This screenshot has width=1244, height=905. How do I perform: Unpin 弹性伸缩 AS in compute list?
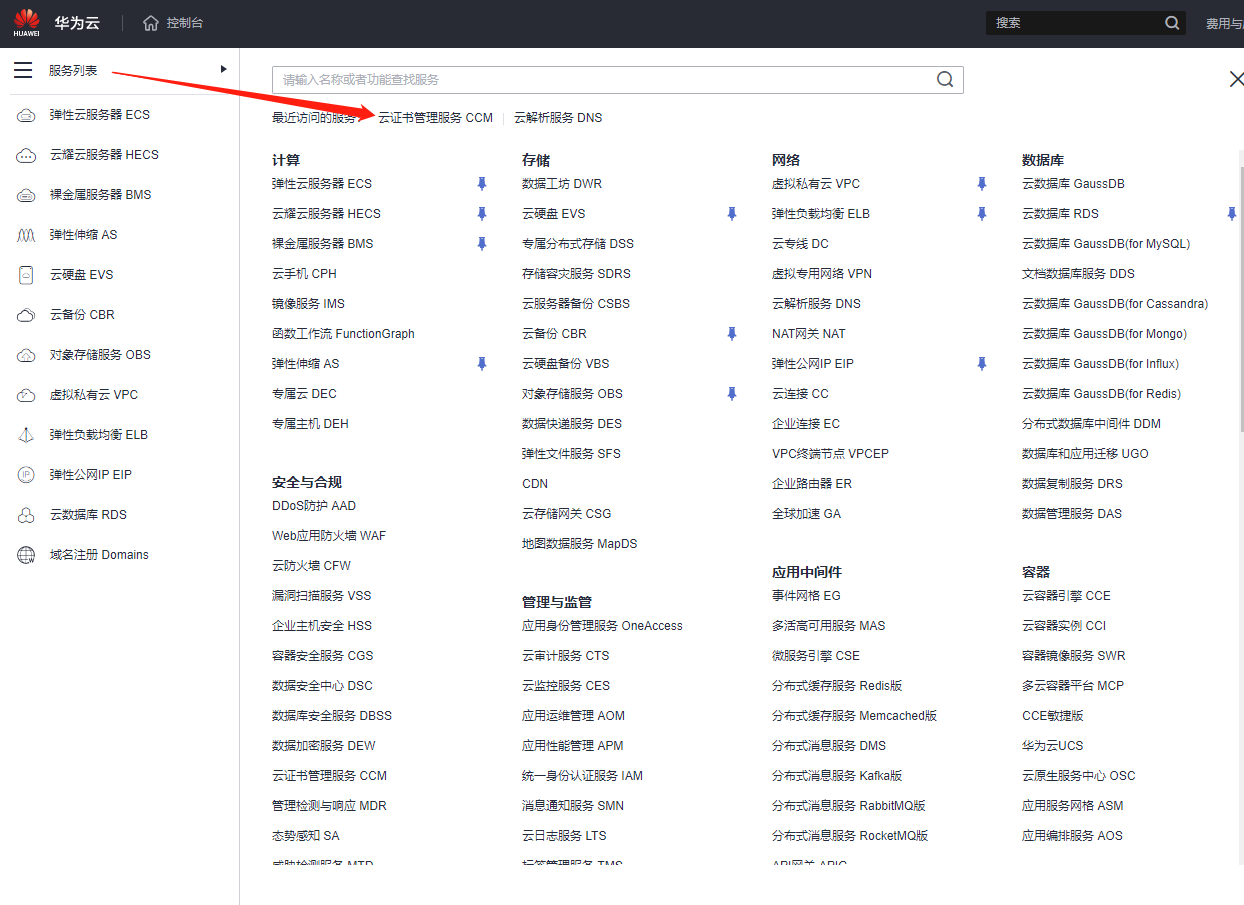[x=482, y=364]
